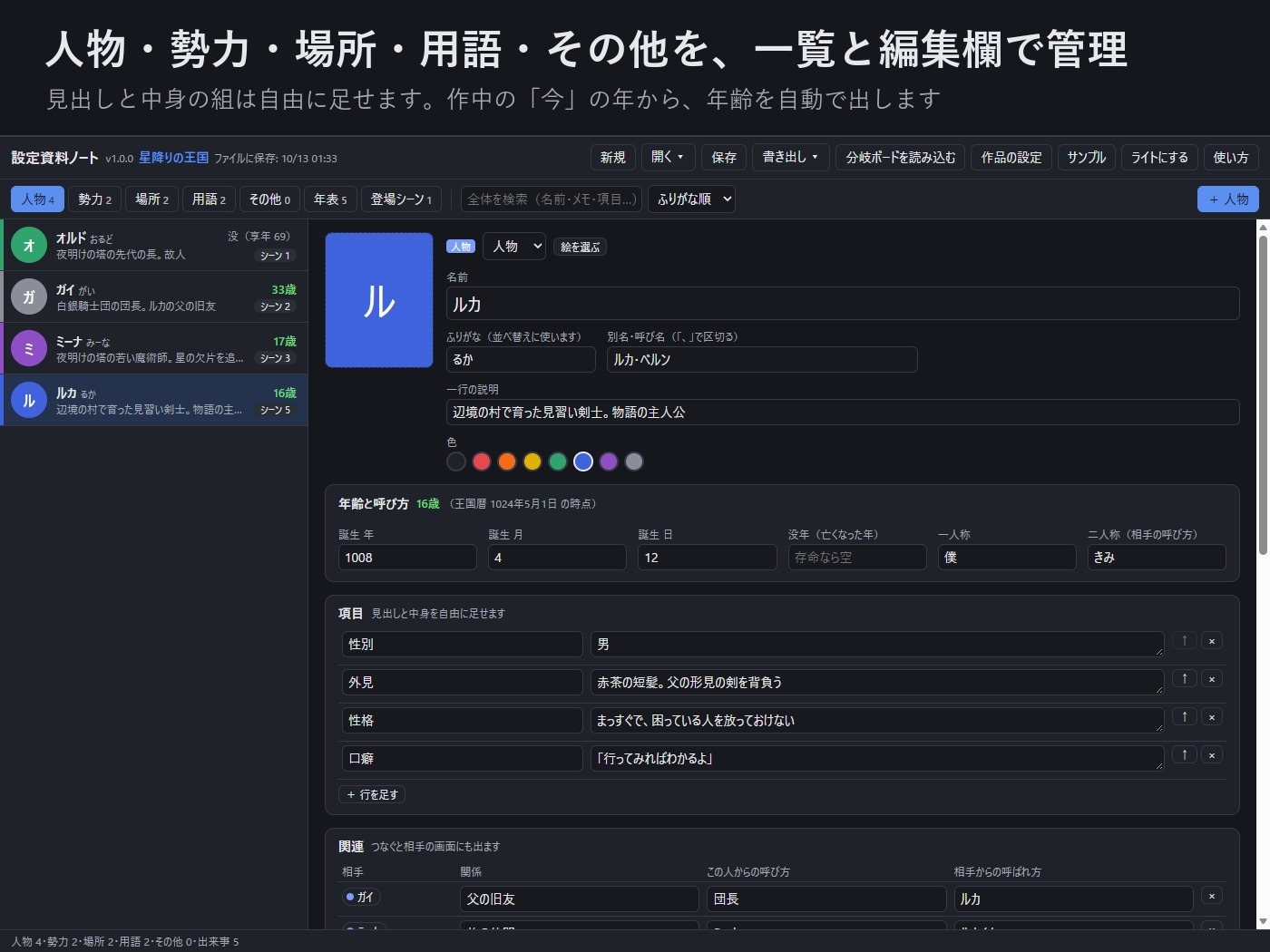Move the 外見 row up
The width and height of the screenshot is (1270, 952).
pyautogui.click(x=1184, y=679)
